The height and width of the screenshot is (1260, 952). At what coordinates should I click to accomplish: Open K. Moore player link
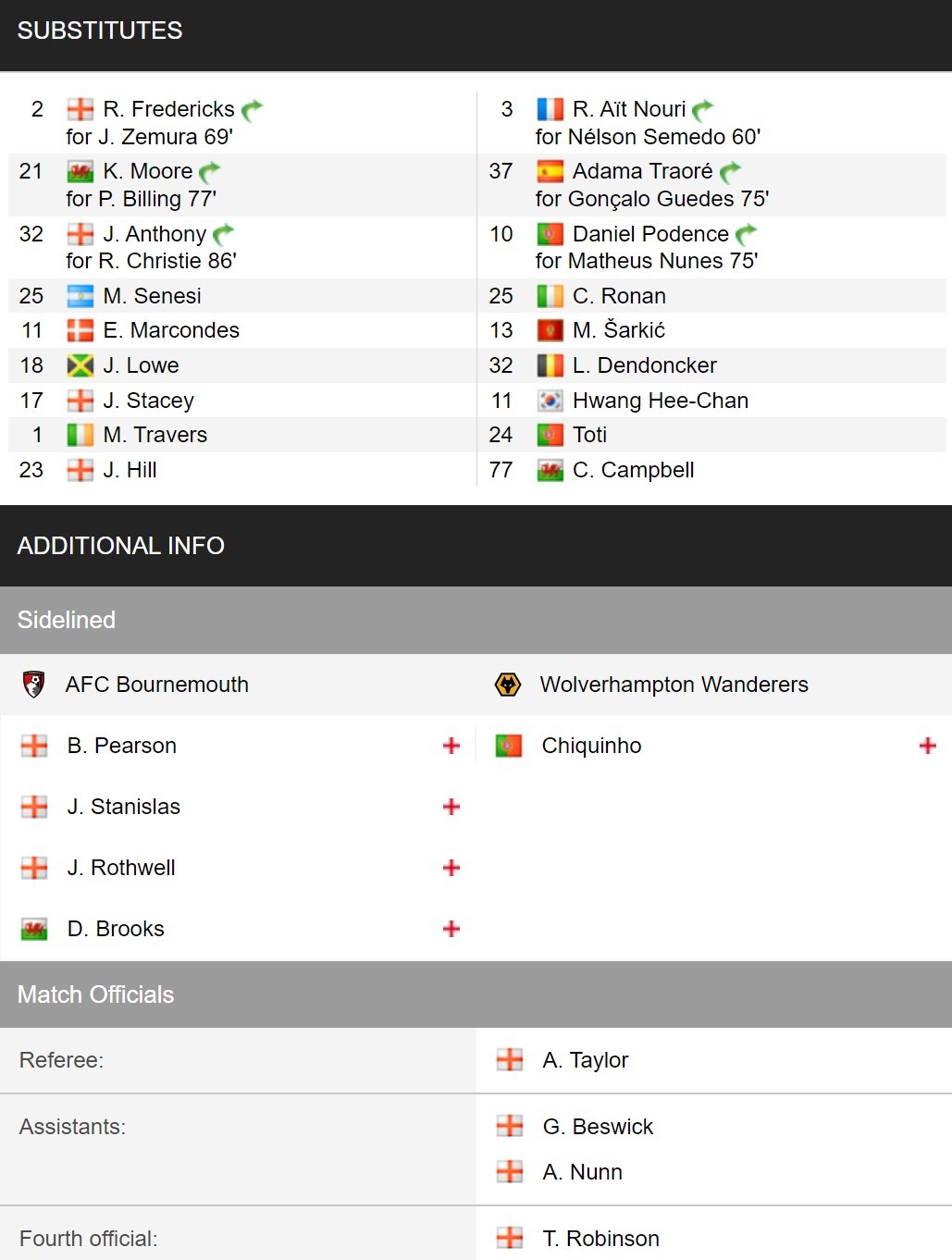point(148,171)
